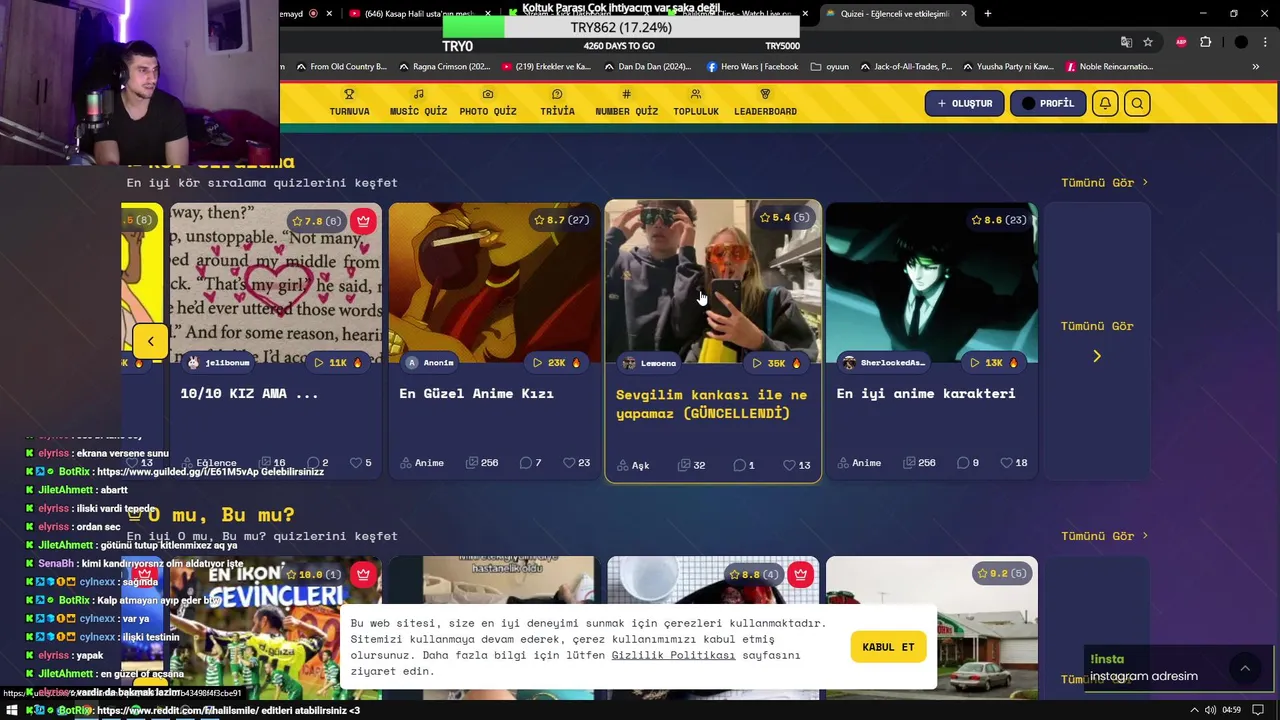The image size is (1280, 720).
Task: Open the En İkon Sevinçleri quiz thumbnail
Action: point(275,628)
